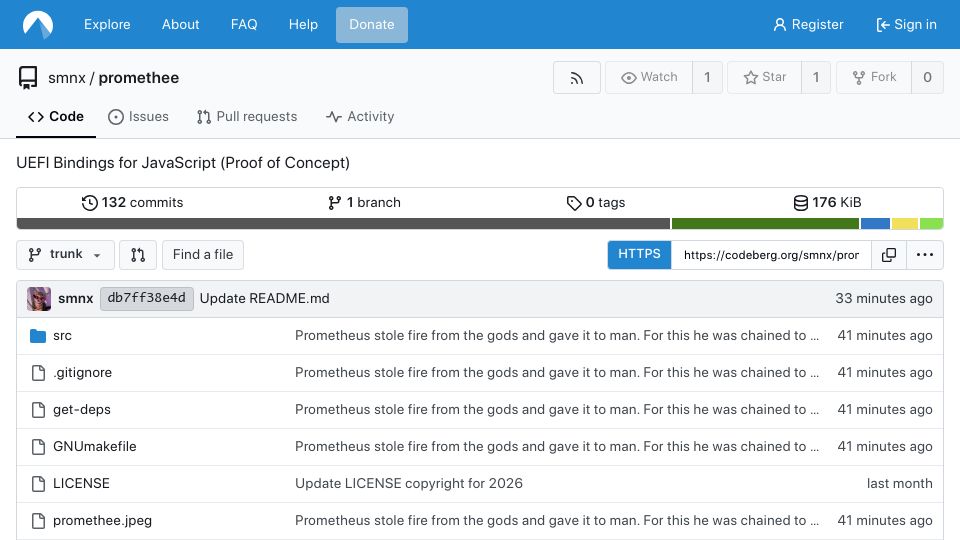This screenshot has height=540, width=960.
Task: Click the promethee.jpeg file icon
Action: [38, 521]
